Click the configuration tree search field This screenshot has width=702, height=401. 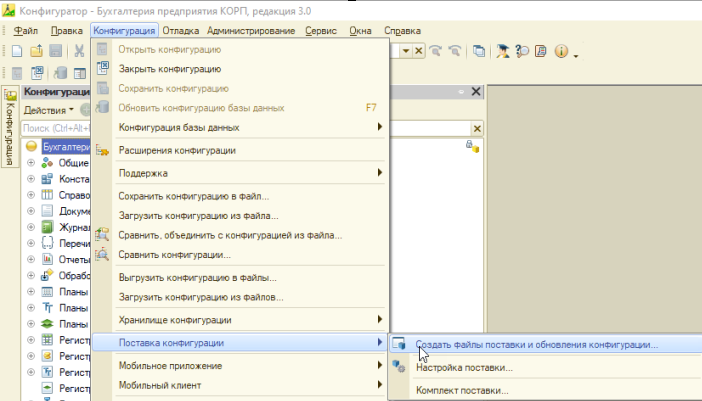(x=56, y=128)
